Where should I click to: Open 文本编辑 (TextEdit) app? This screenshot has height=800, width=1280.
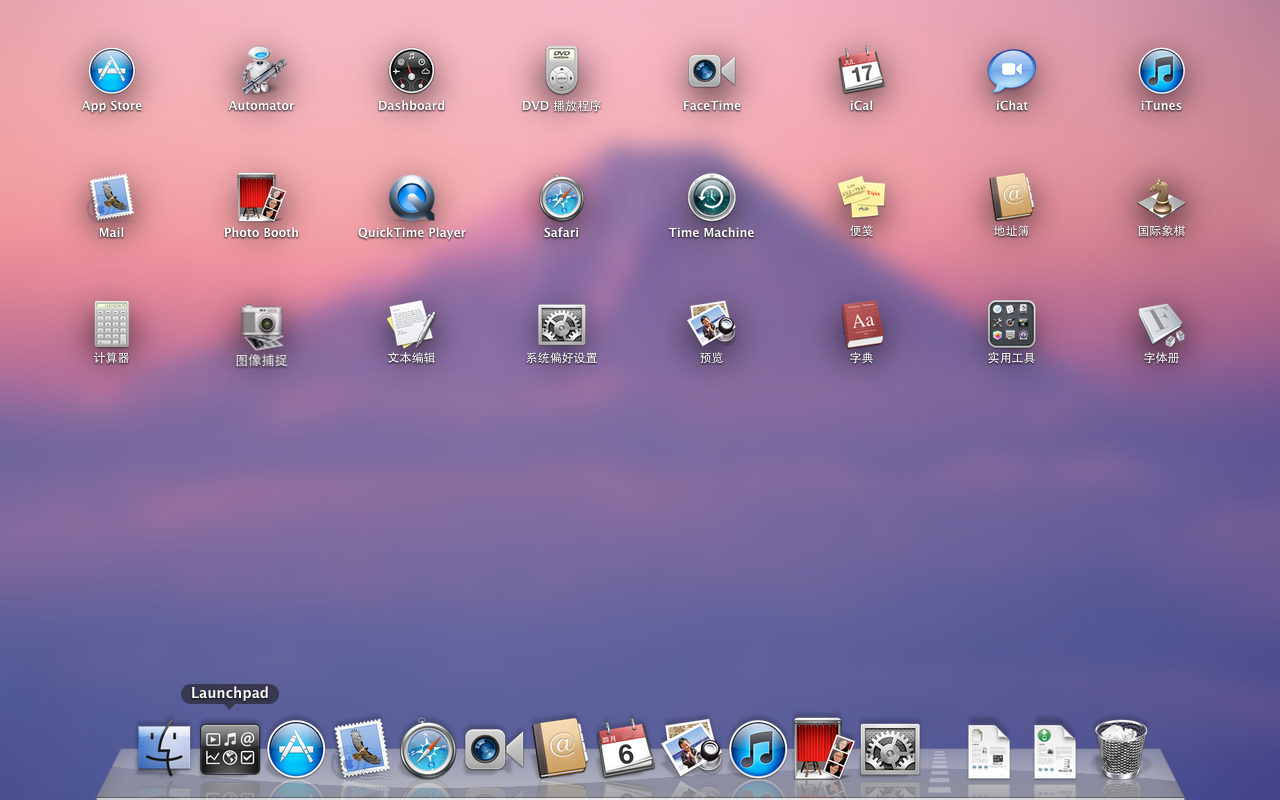coord(411,325)
